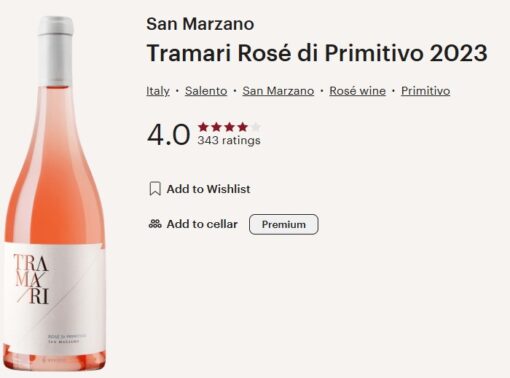Click the 343 ratings count
The width and height of the screenshot is (510, 378).
click(229, 140)
